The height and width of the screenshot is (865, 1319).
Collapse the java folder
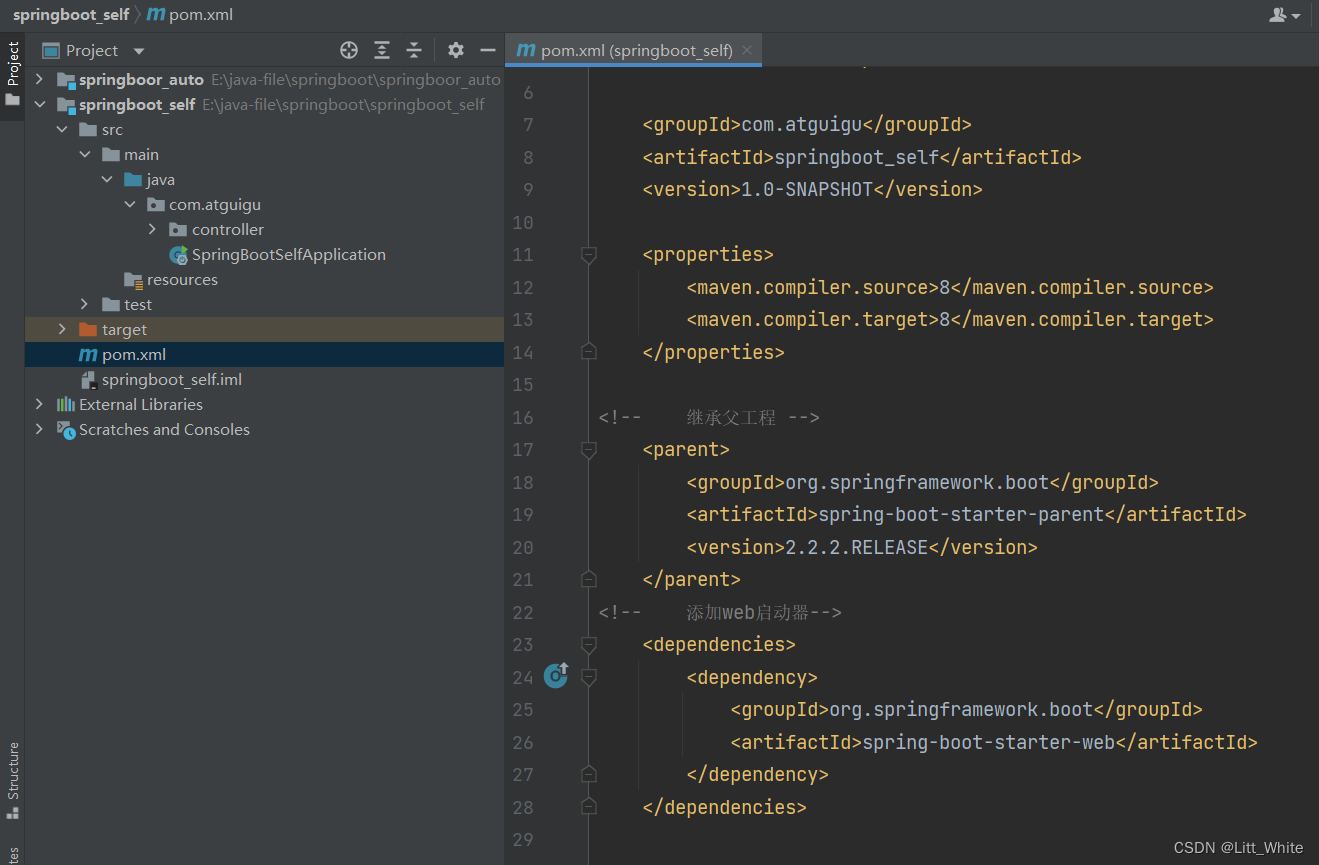pyautogui.click(x=108, y=179)
